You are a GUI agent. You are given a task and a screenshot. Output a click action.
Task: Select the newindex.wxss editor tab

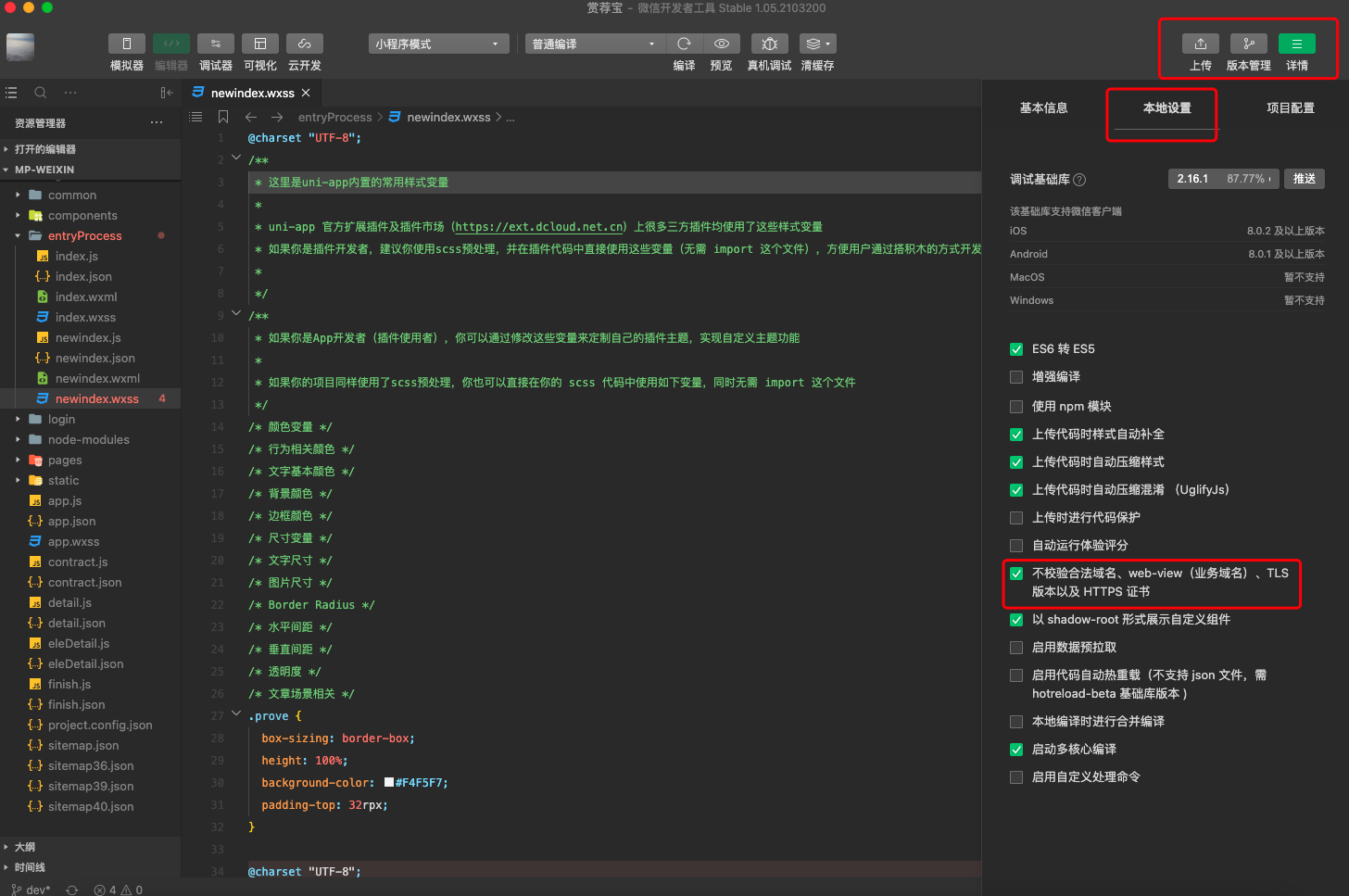pyautogui.click(x=252, y=93)
